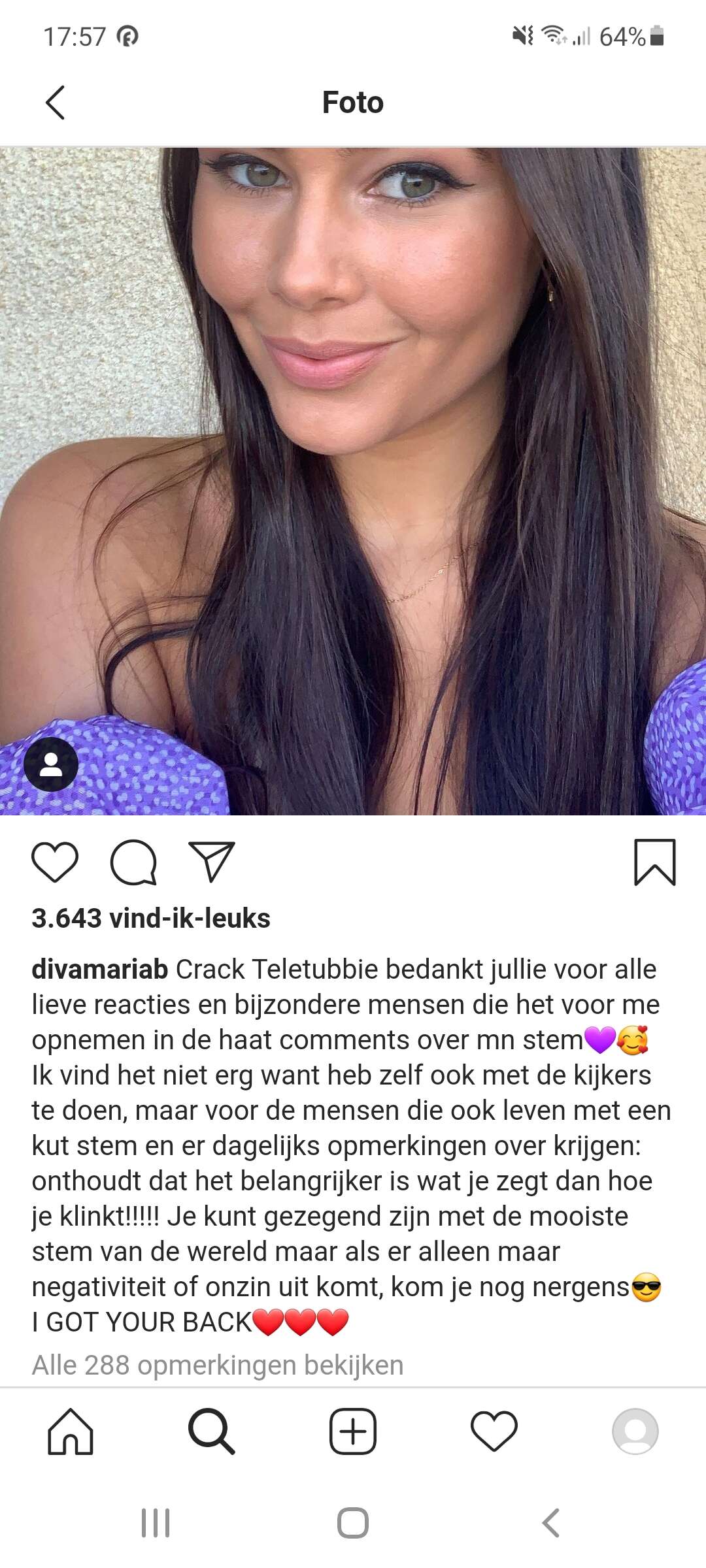Image resolution: width=706 pixels, height=1568 pixels.
Task: Show tagged people icon on photo
Action: (x=51, y=764)
